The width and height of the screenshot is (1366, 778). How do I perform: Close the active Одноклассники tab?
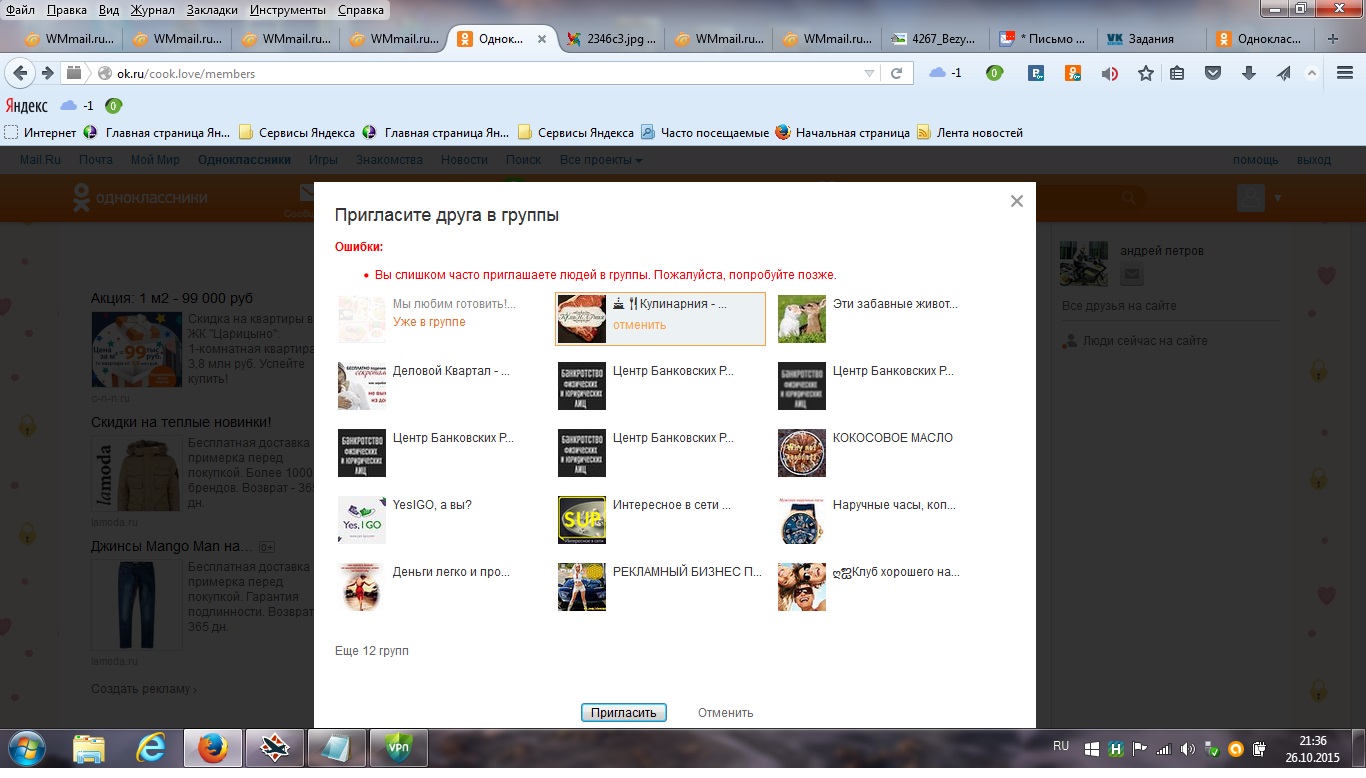click(542, 39)
